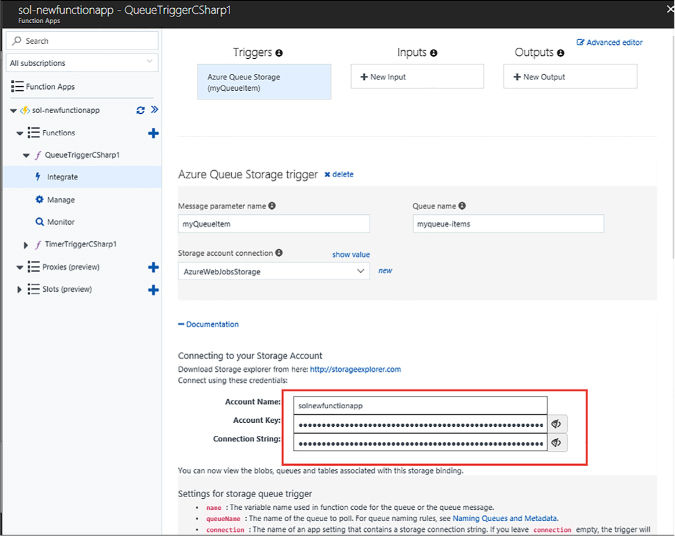Select the TimerTriggerCSharp1 function
The height and width of the screenshot is (536, 675).
[x=81, y=244]
